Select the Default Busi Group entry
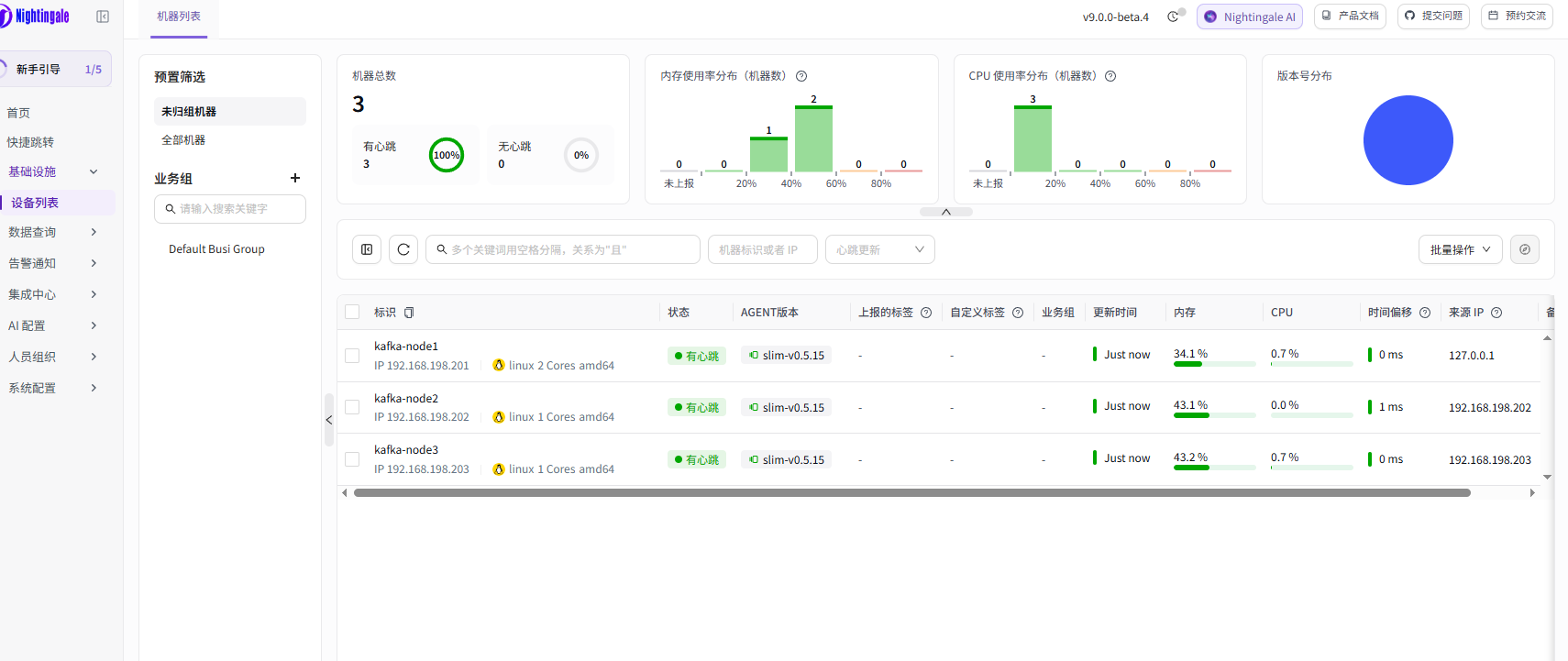The height and width of the screenshot is (661, 1568). pos(216,249)
